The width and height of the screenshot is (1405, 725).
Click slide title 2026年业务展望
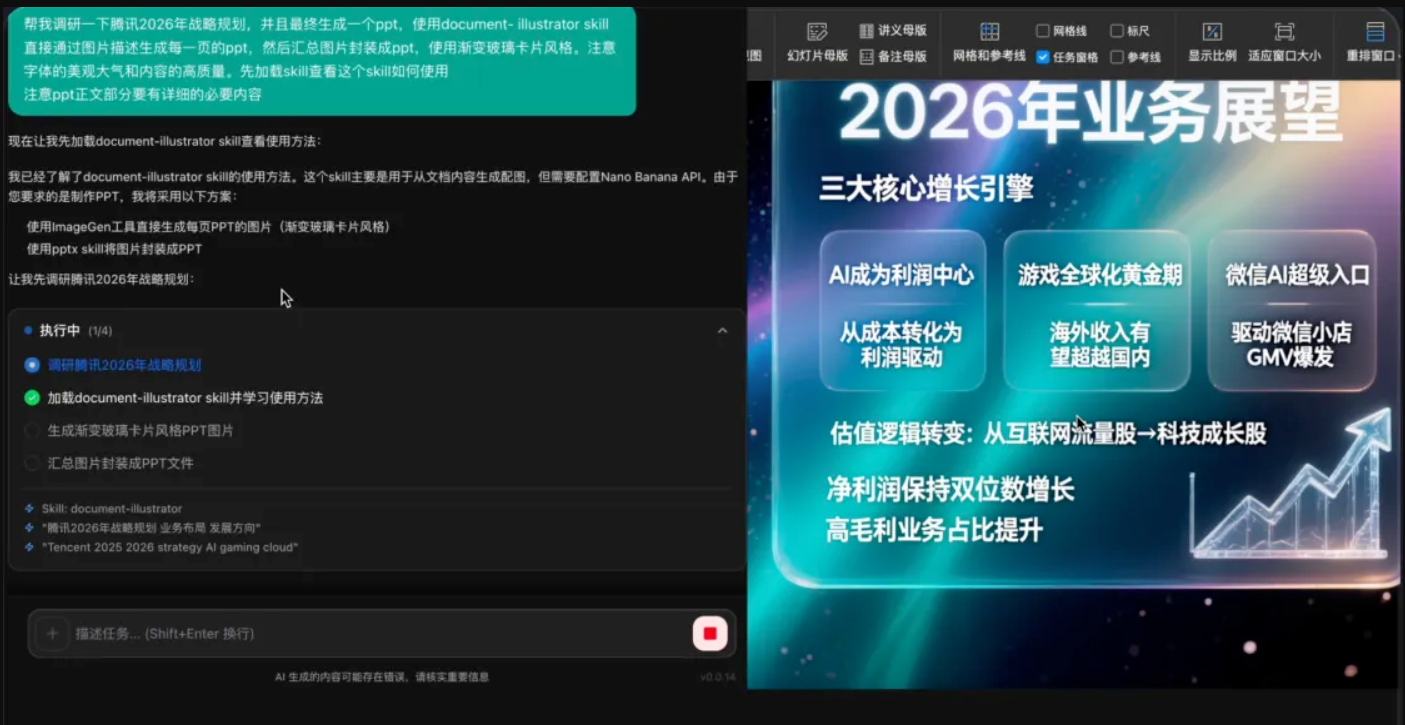(x=1090, y=113)
